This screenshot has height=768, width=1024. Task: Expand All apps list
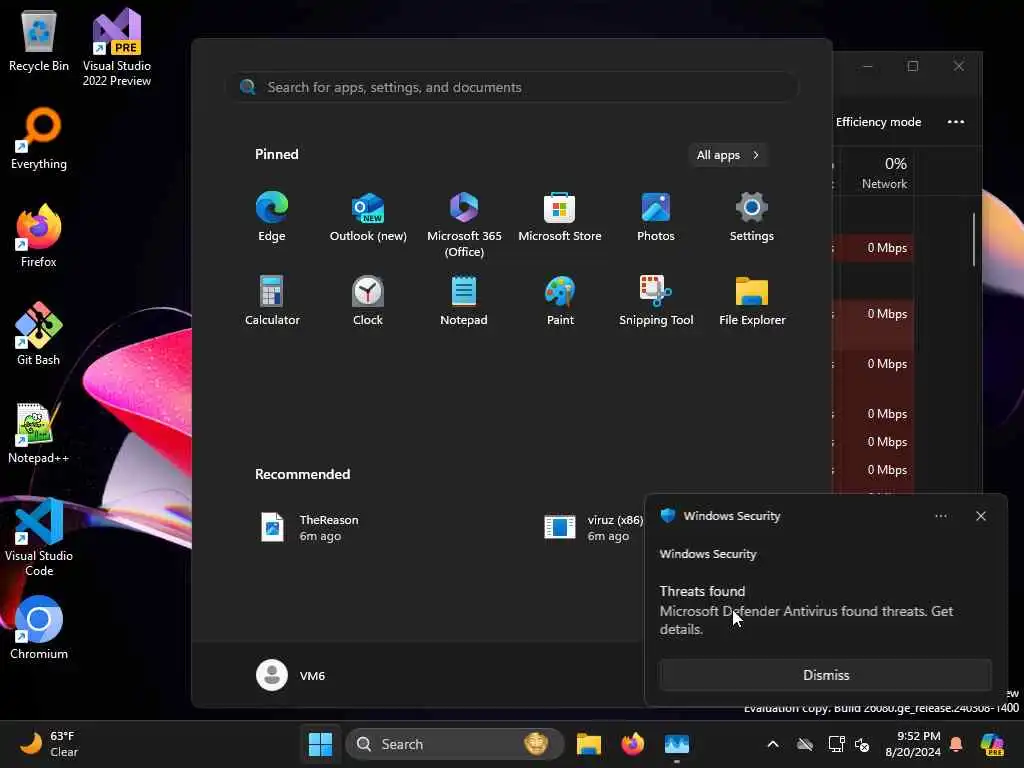[x=728, y=155]
